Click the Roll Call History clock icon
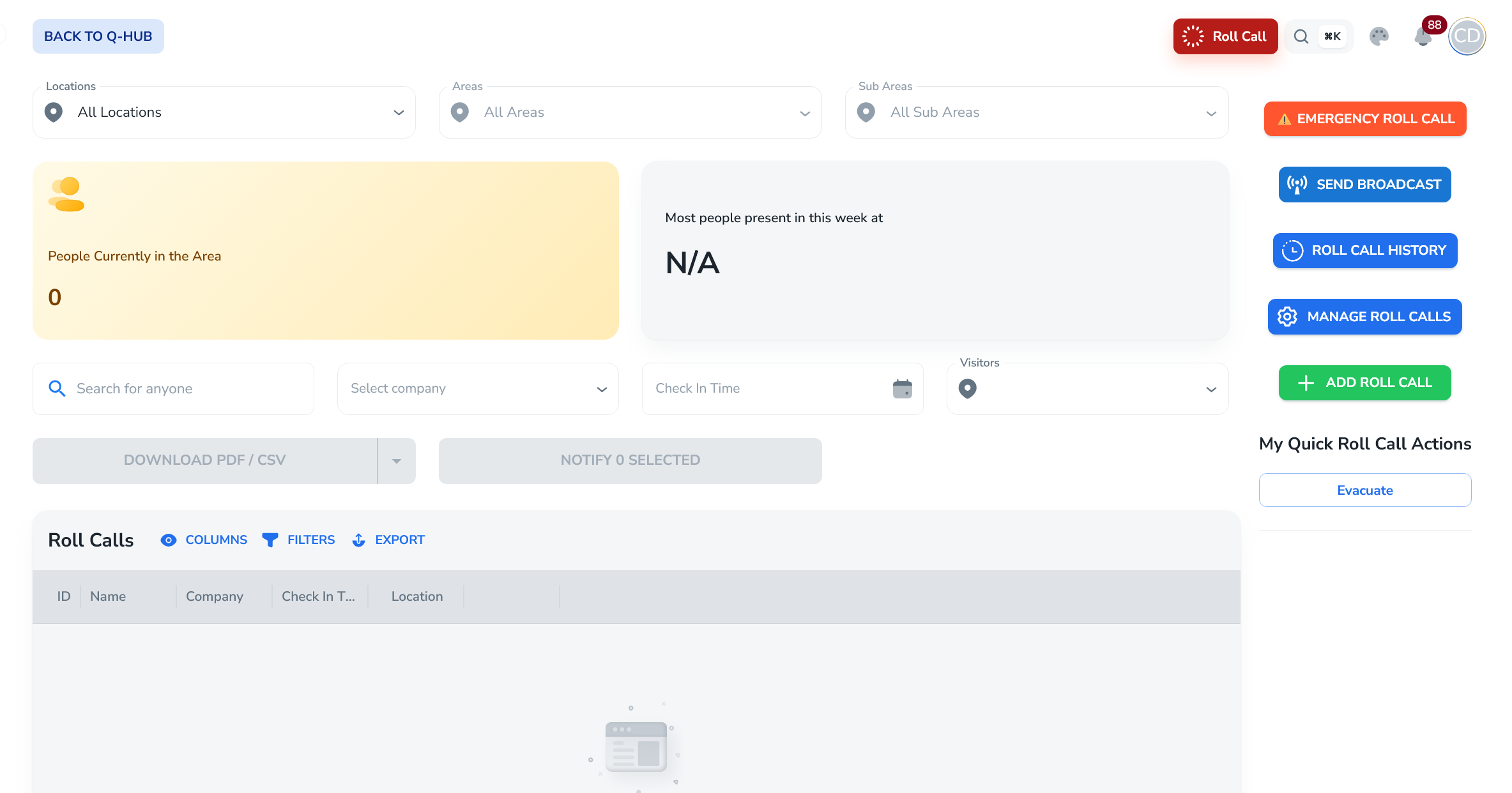The image size is (1512, 793). (1292, 250)
